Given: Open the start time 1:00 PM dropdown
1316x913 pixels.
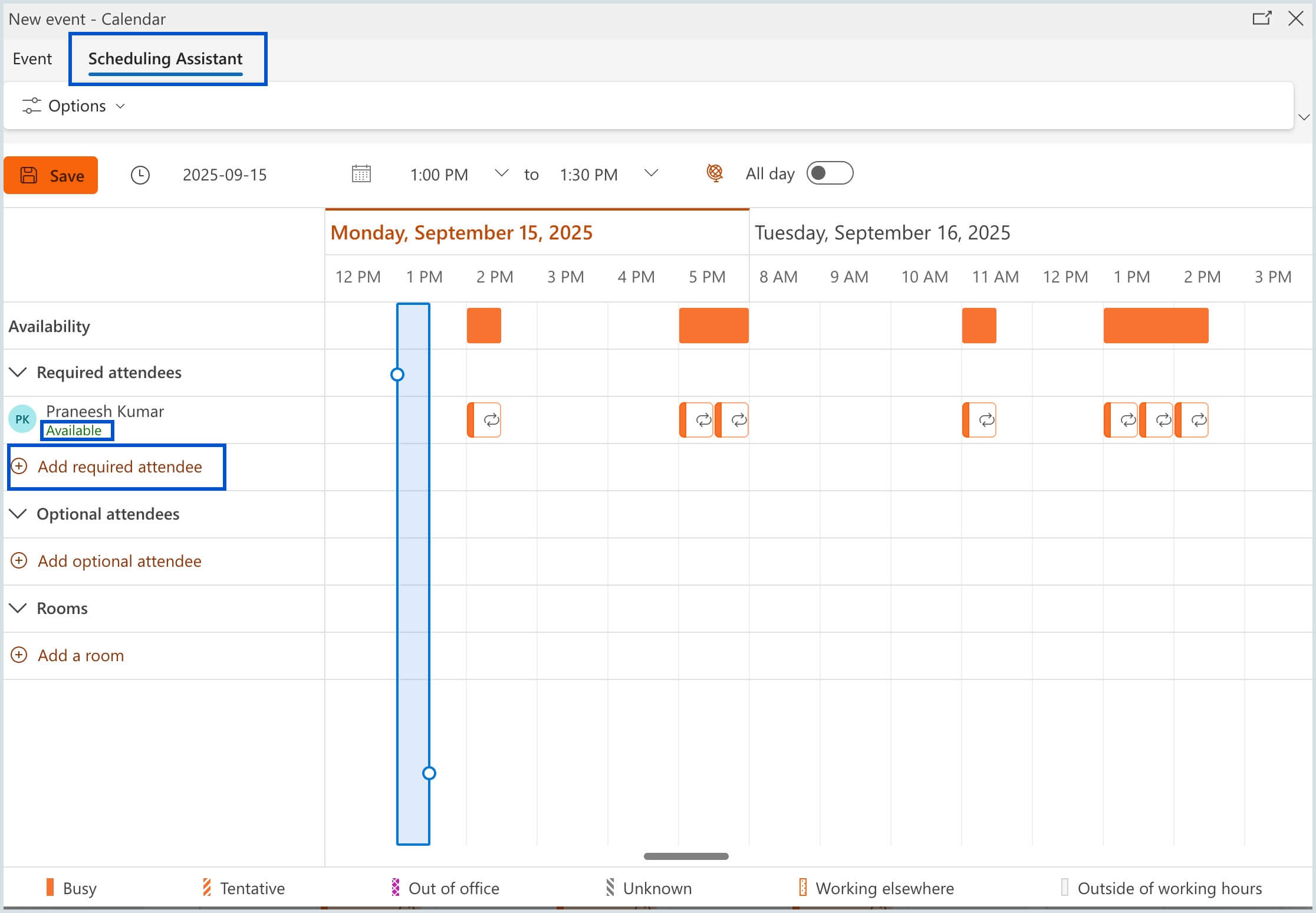Looking at the screenshot, I should click(501, 173).
